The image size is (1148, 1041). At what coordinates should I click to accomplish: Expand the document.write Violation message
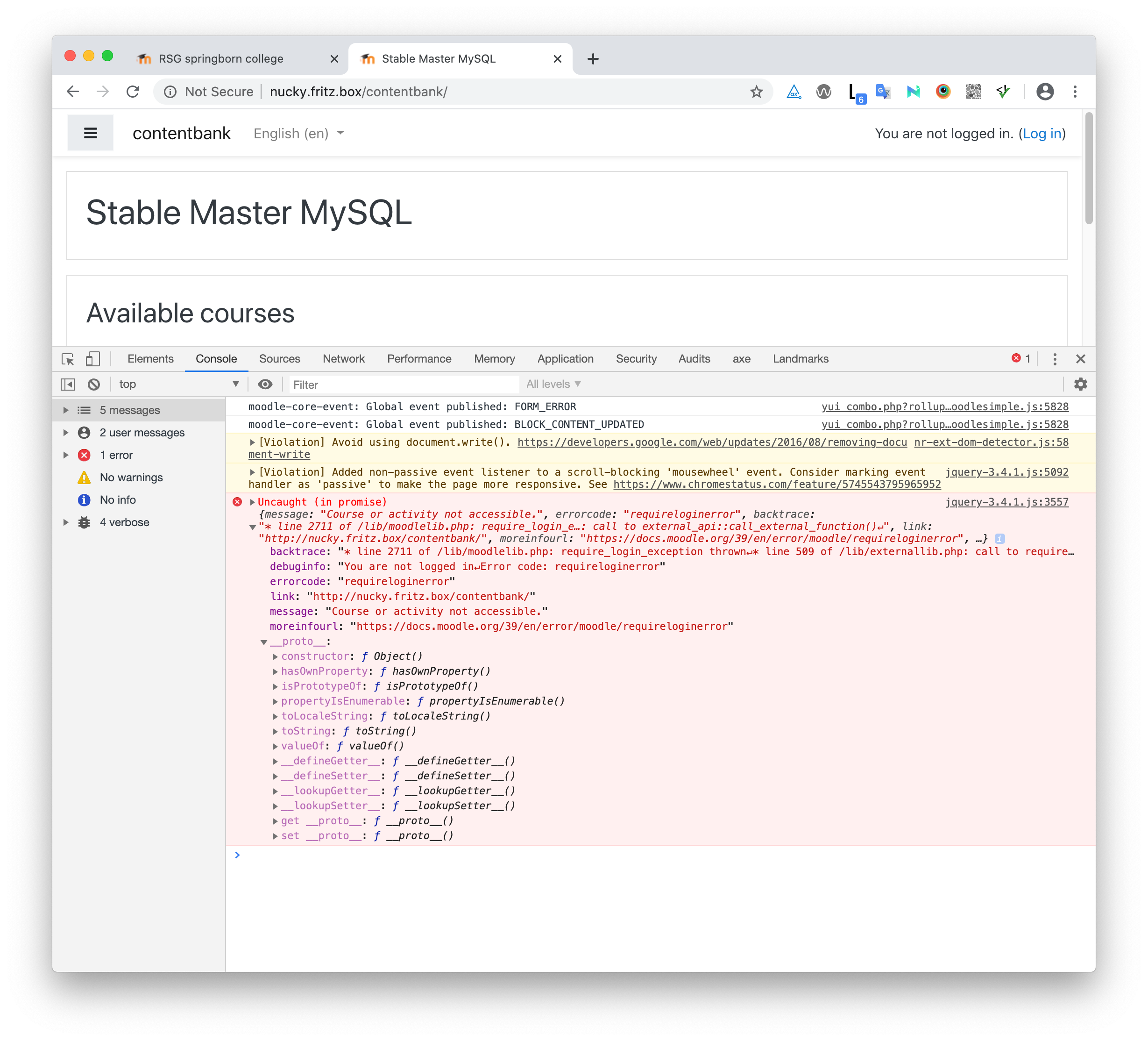pos(252,442)
